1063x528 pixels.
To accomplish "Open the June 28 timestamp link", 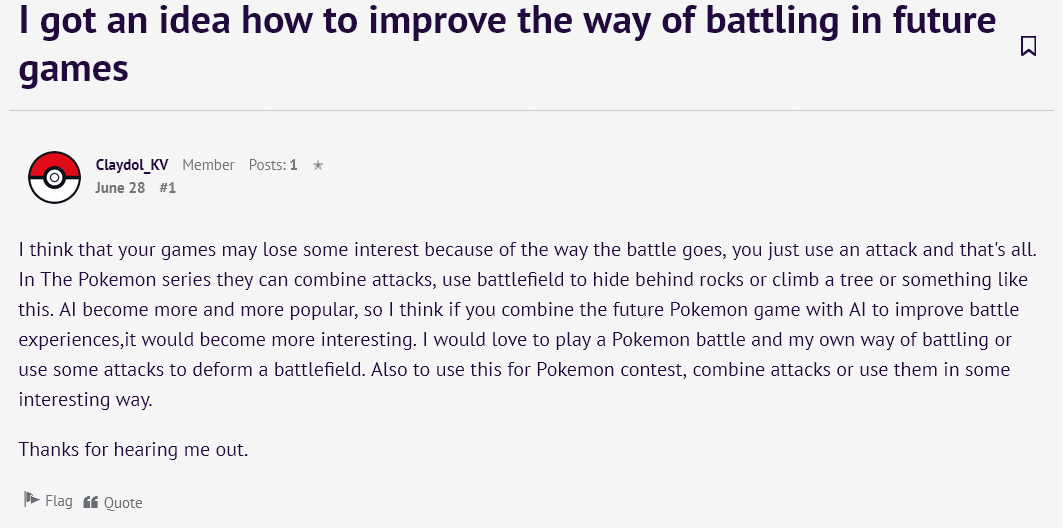I will click(x=120, y=188).
